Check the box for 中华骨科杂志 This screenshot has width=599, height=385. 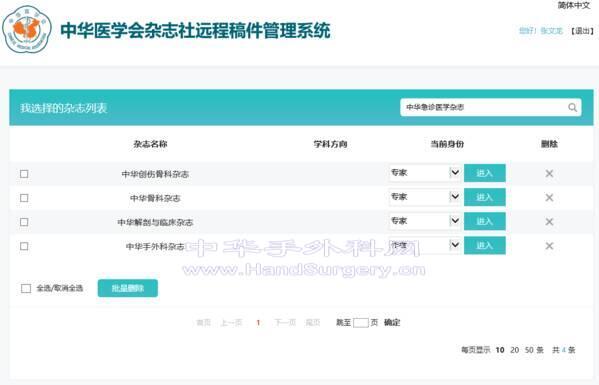pos(24,198)
